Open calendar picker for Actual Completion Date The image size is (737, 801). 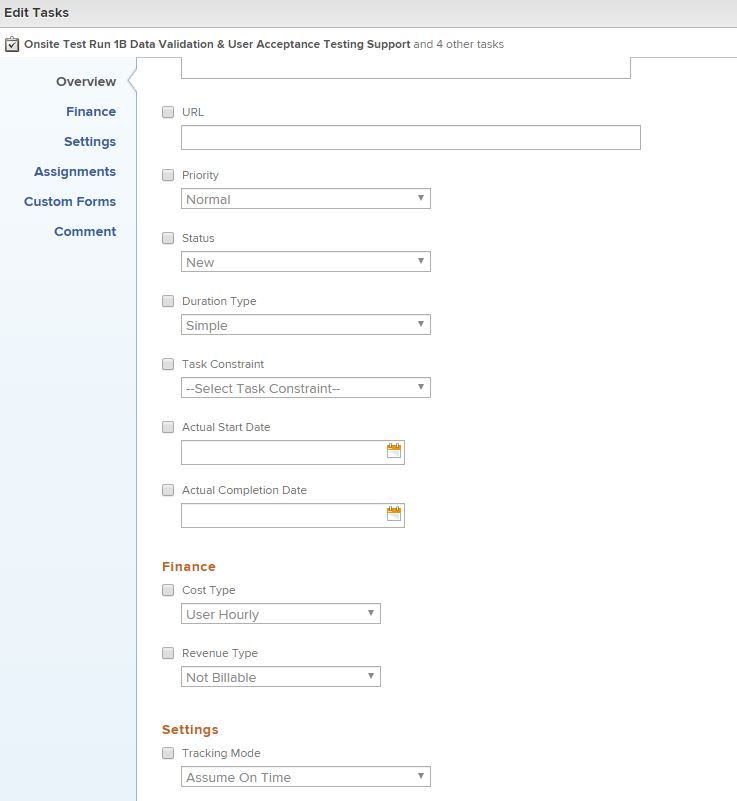[x=394, y=515]
